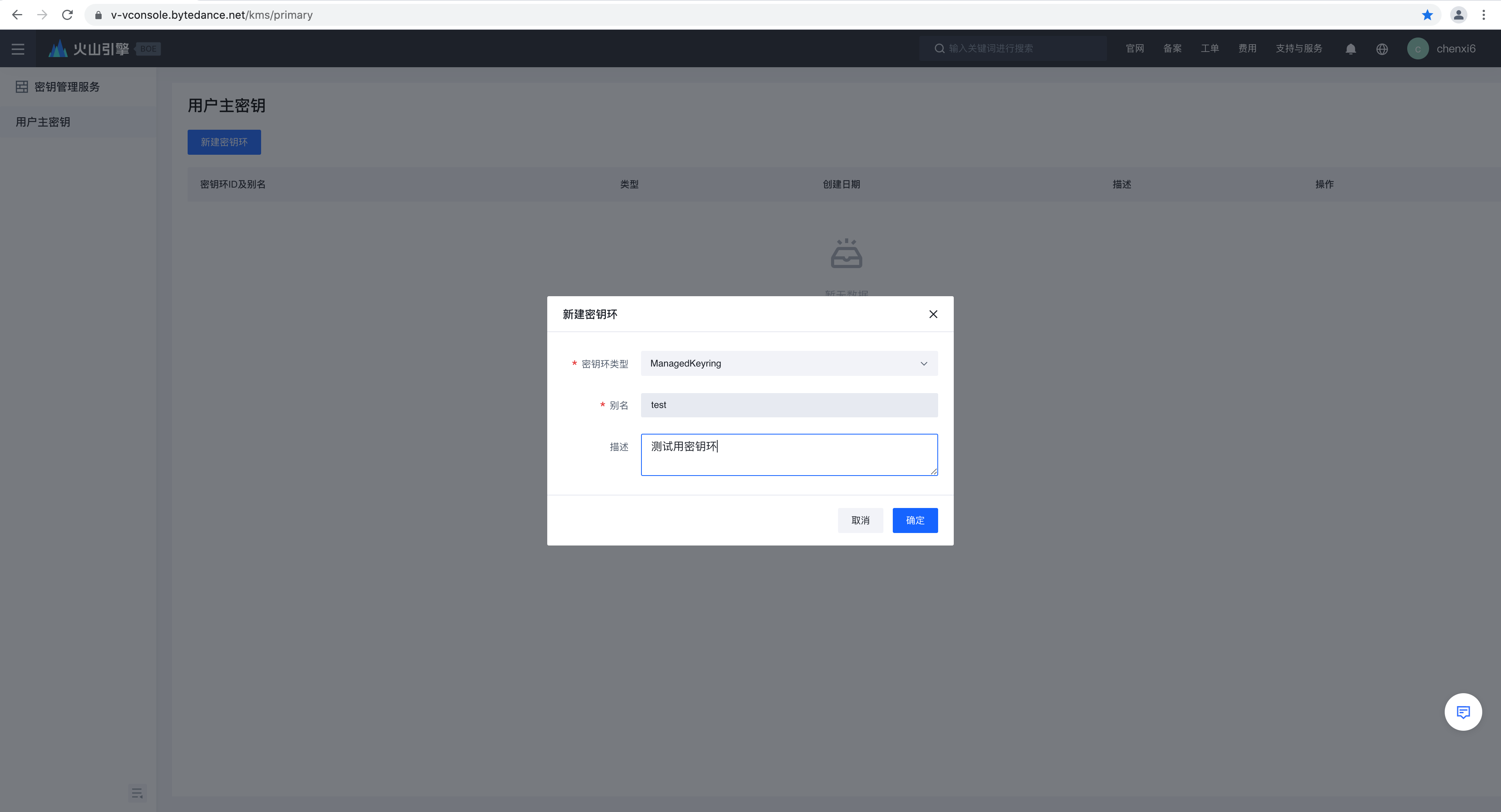Click the 类型 column header

pyautogui.click(x=629, y=184)
